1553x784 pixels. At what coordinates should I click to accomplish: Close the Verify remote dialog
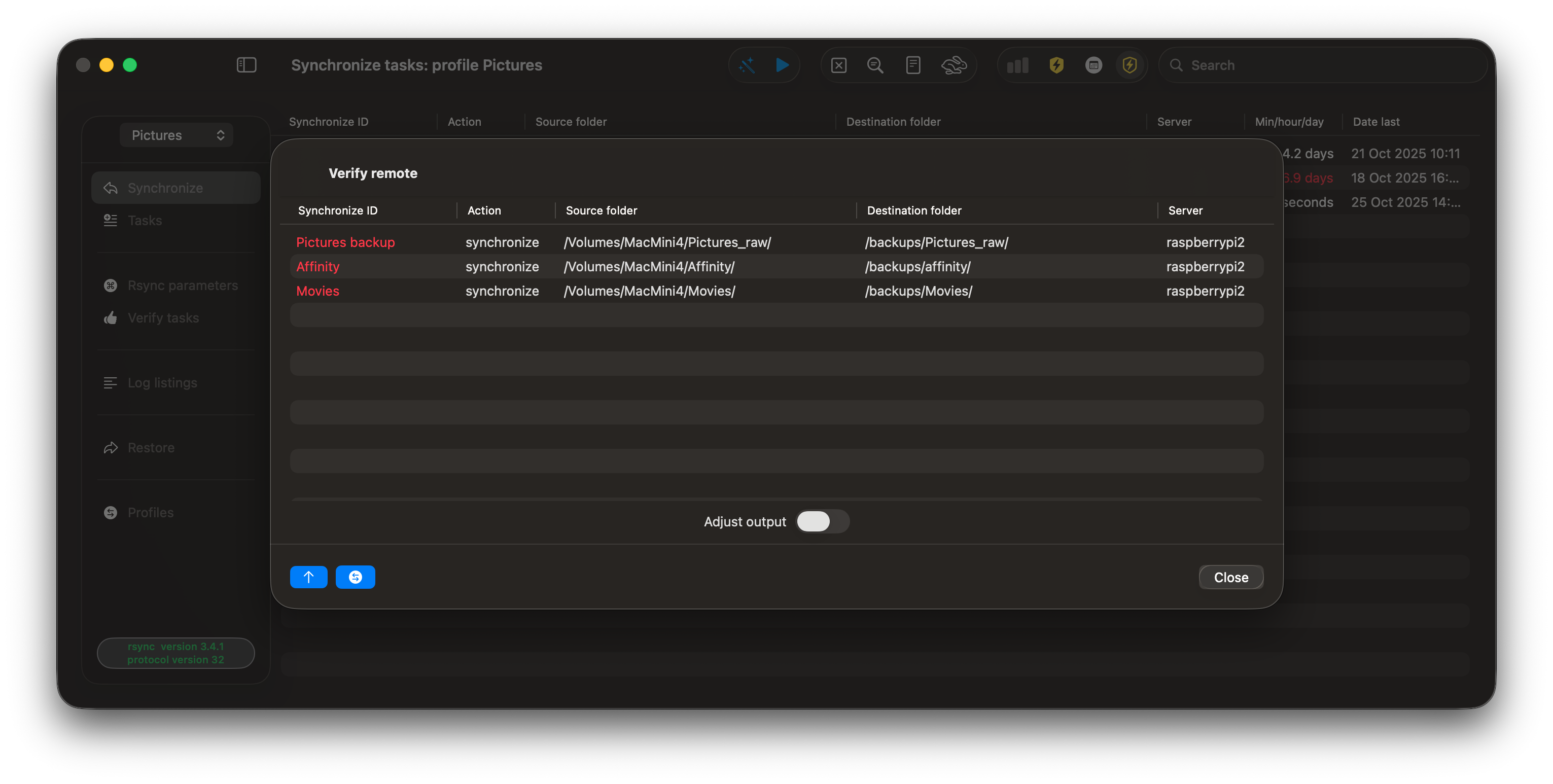pyautogui.click(x=1230, y=577)
